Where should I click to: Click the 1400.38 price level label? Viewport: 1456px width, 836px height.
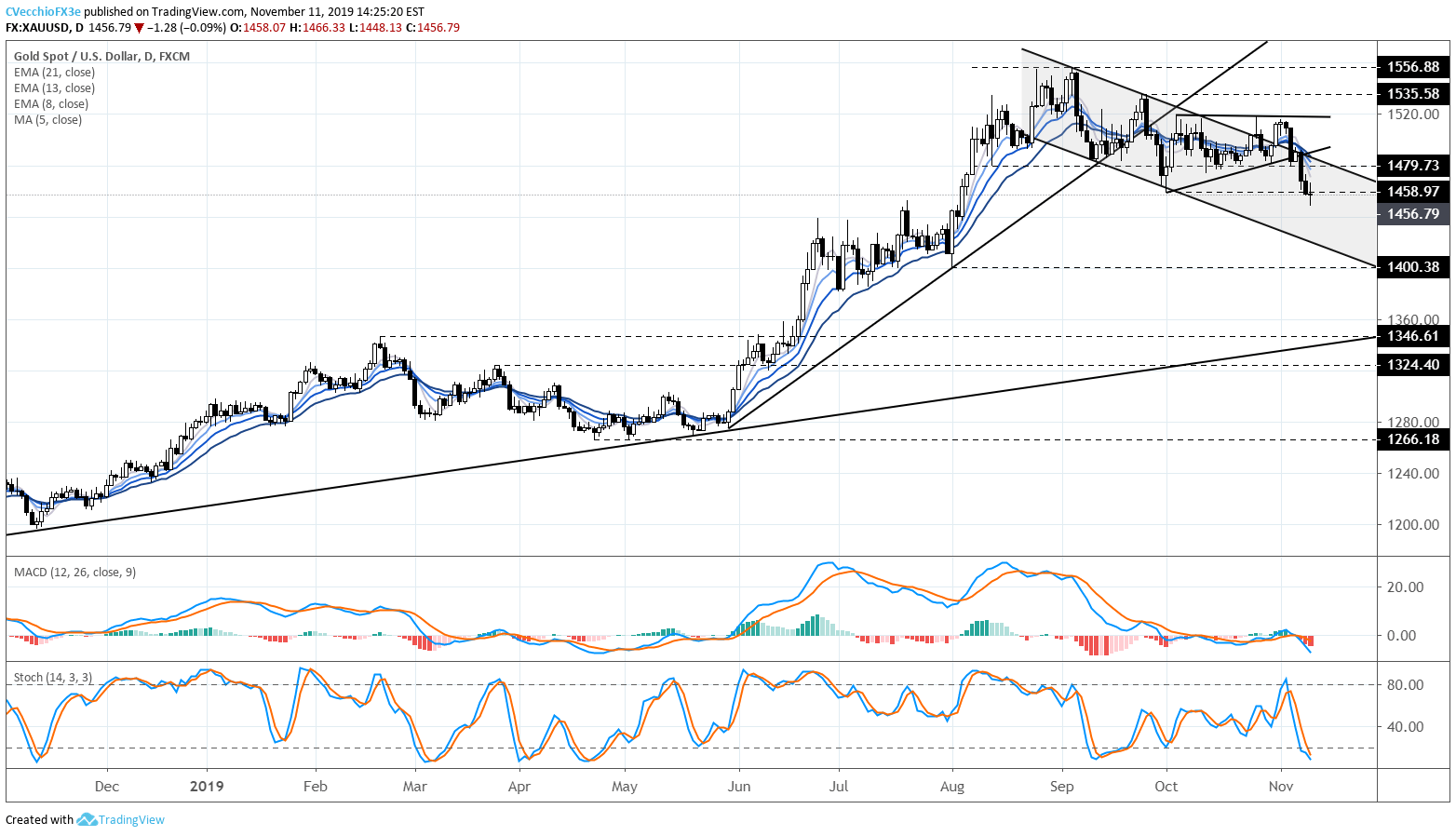pos(1412,267)
